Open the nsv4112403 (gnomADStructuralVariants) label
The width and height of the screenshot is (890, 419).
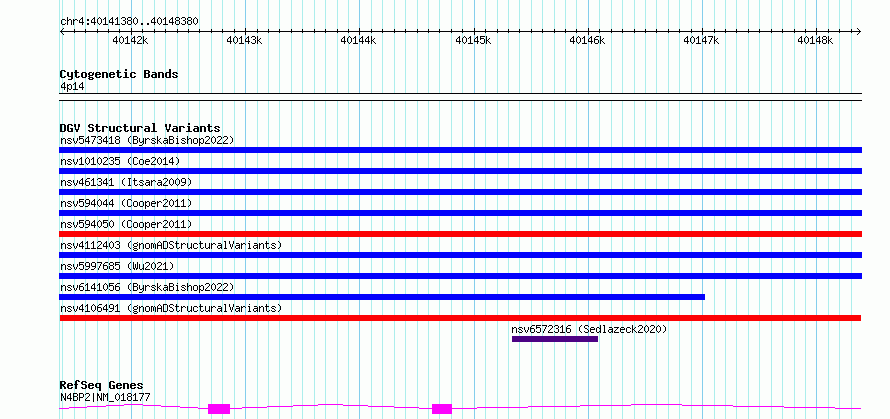click(171, 245)
